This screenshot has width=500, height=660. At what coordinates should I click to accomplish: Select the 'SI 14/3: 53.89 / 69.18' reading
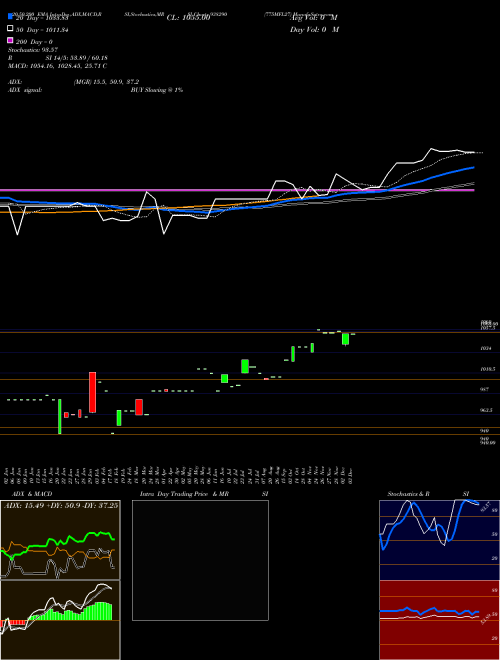point(77,58)
